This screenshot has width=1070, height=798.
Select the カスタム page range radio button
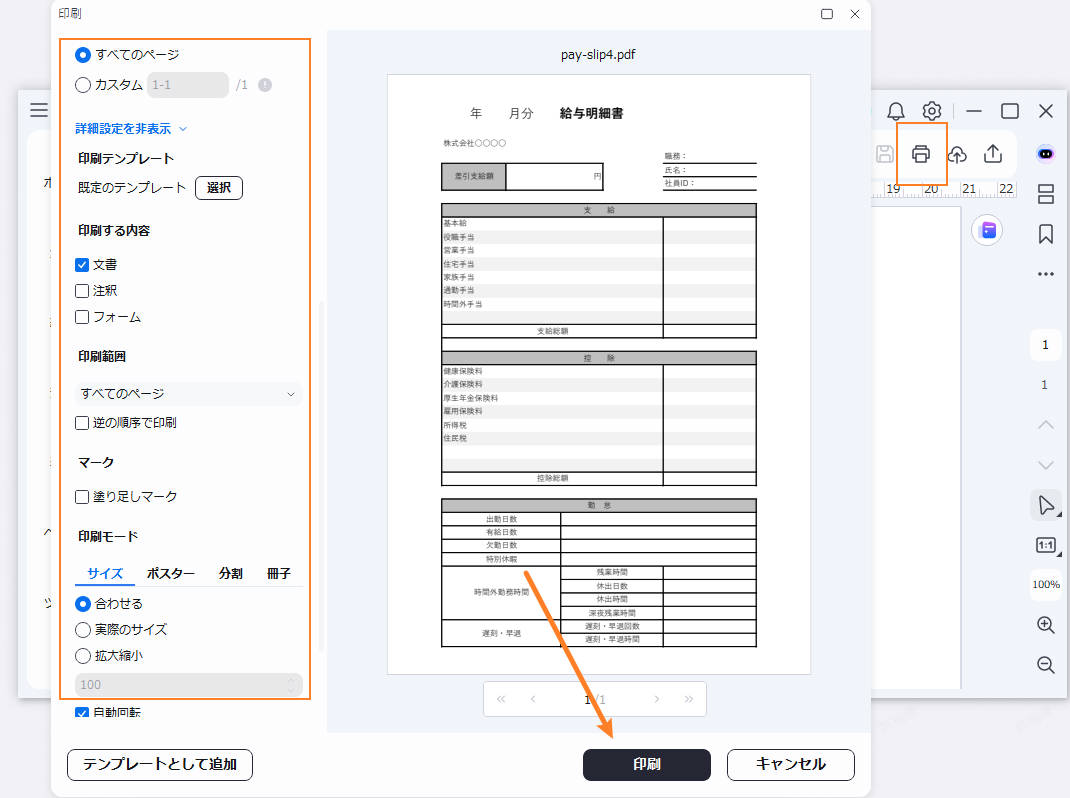83,84
